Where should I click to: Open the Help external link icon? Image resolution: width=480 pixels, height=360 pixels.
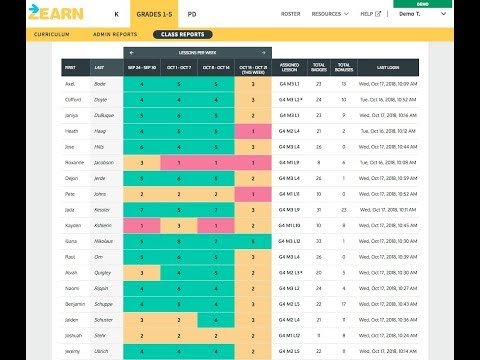pos(378,14)
